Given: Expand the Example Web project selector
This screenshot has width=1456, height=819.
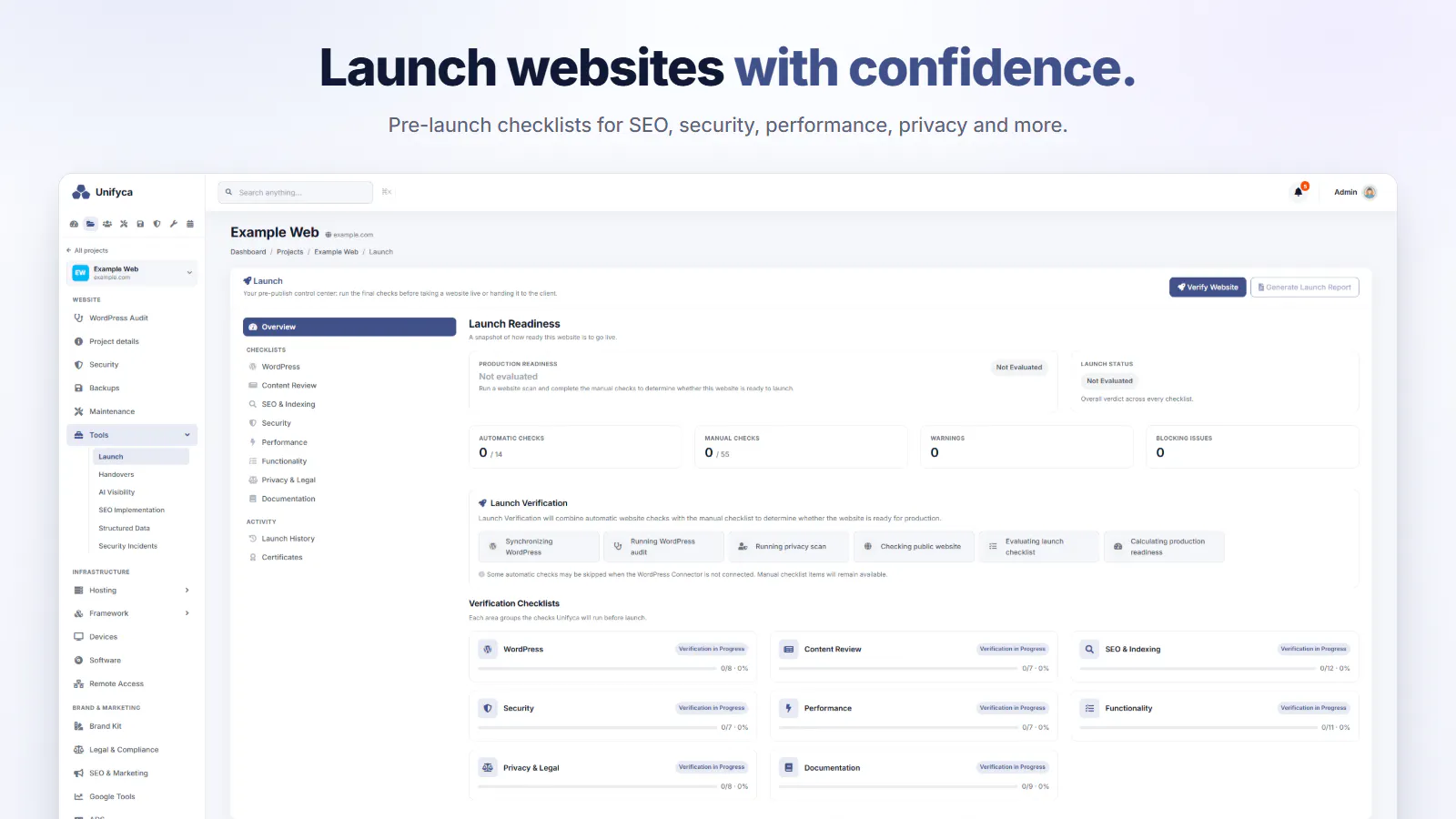Looking at the screenshot, I should pyautogui.click(x=132, y=272).
